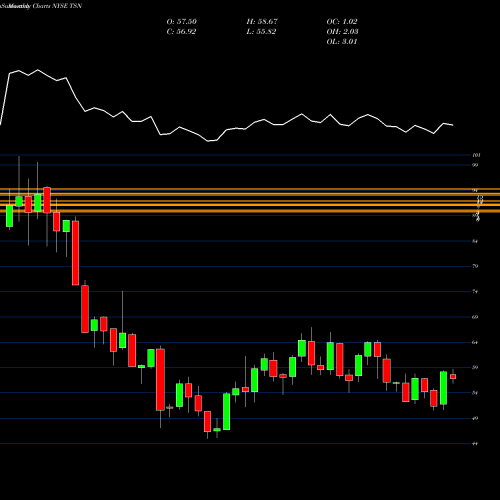Click the OL: 3.01 reading
The image size is (500, 500).
pos(342,42)
